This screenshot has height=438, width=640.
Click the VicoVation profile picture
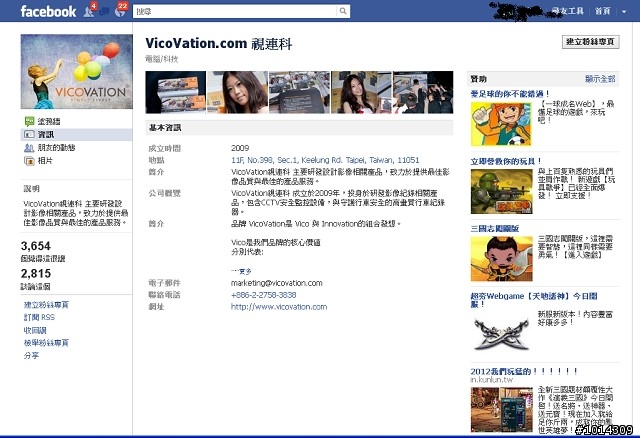pyautogui.click(x=76, y=71)
